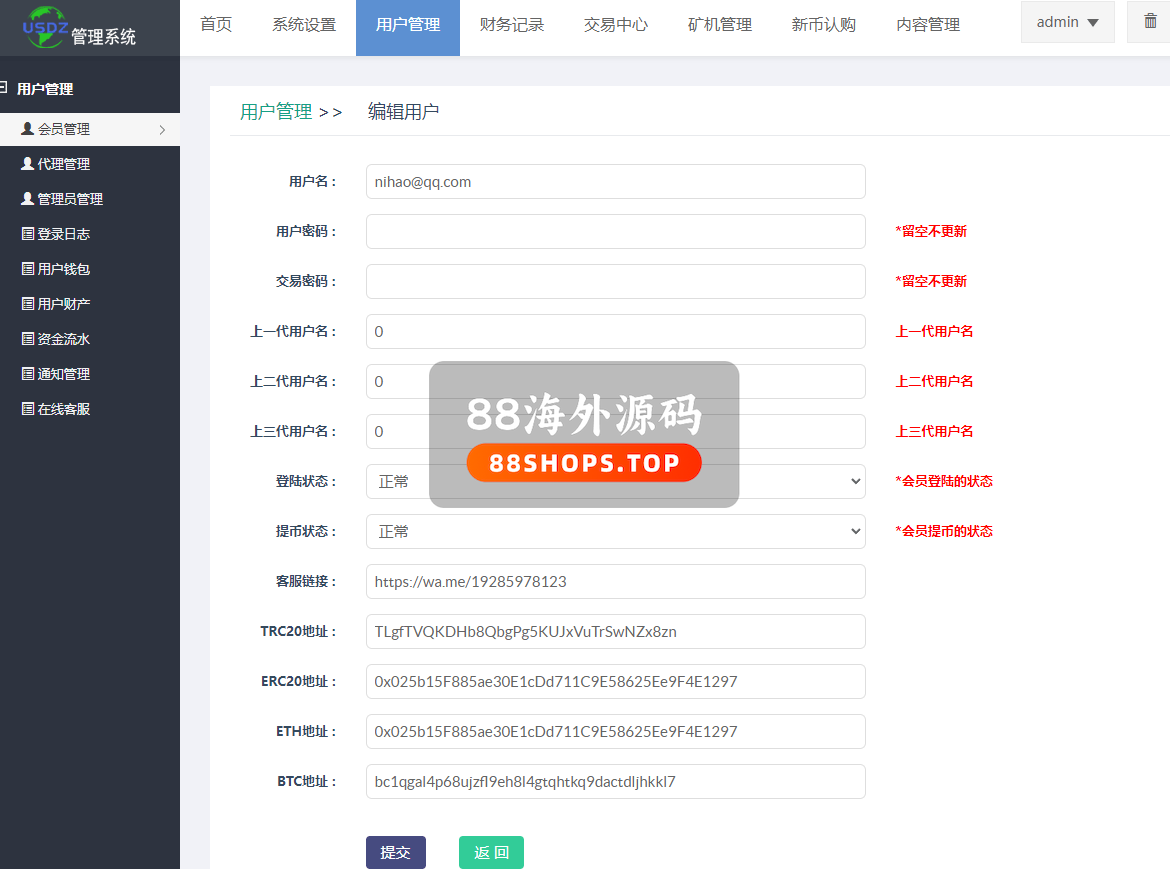Click the trash icon in top bar
This screenshot has width=1170, height=869.
[x=1150, y=22]
